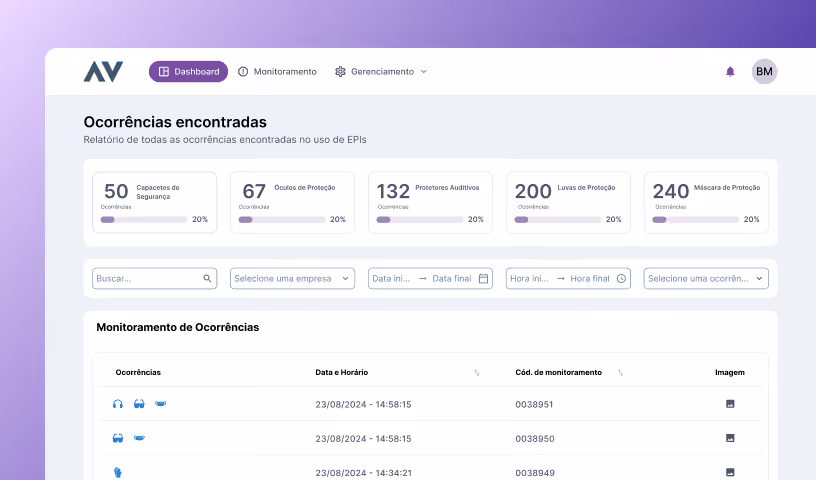
Task: Select the Máscara de Proteção card
Action: 706,203
